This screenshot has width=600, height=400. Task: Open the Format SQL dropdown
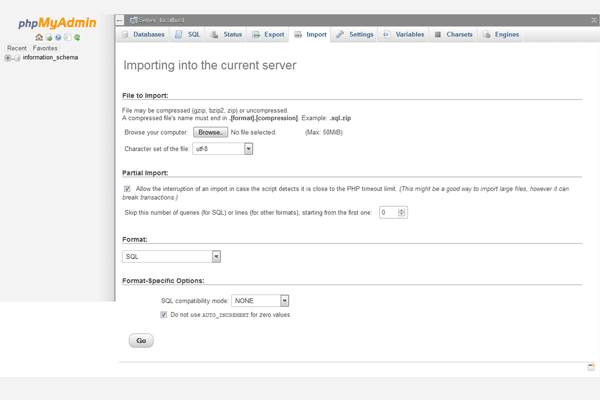pyautogui.click(x=170, y=257)
